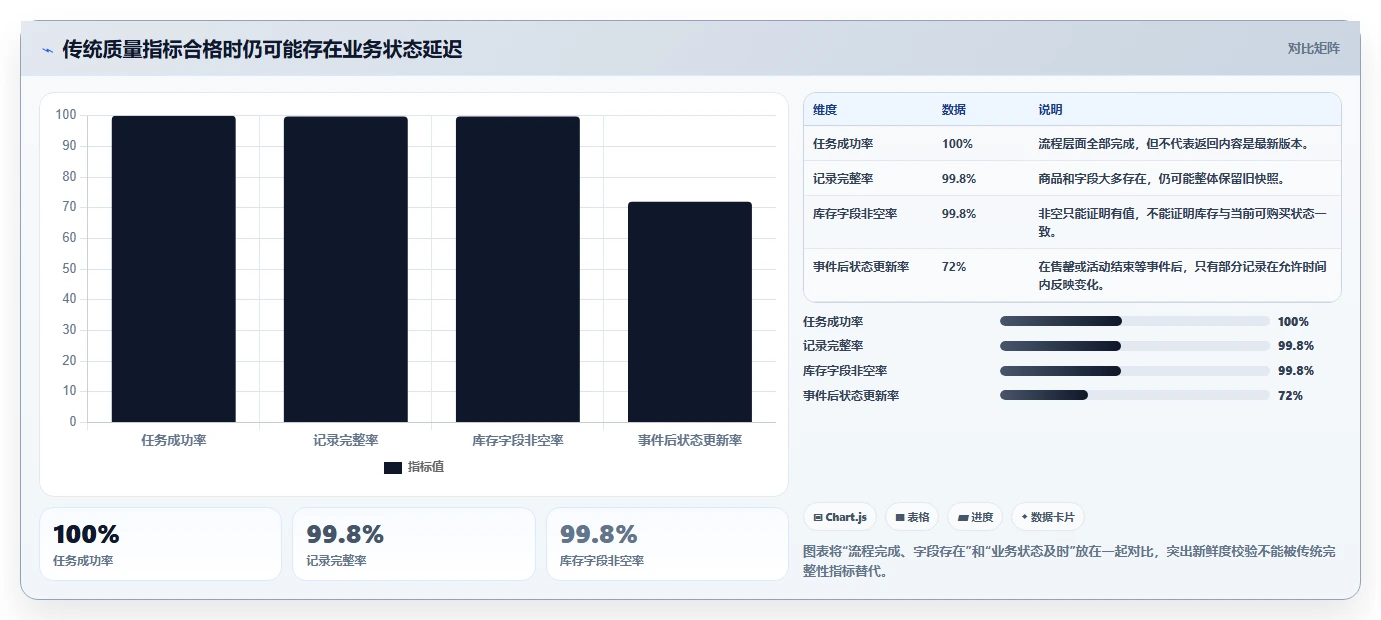Viewport: 1381px width, 620px height.
Task: Click the 99.8% value beside the 记录完整率 progress bar
Action: [1296, 346]
